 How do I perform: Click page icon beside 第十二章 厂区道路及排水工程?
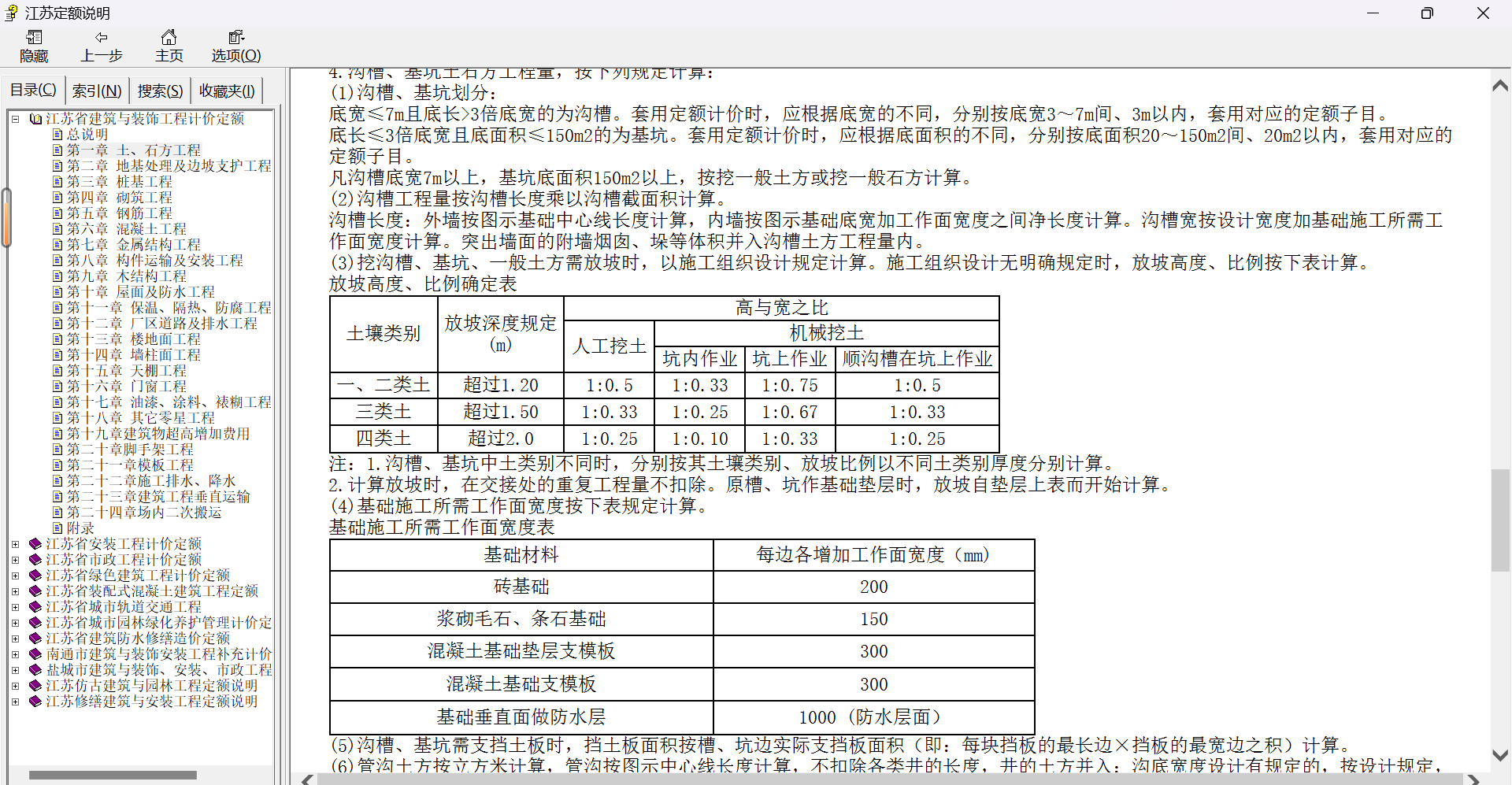click(57, 324)
